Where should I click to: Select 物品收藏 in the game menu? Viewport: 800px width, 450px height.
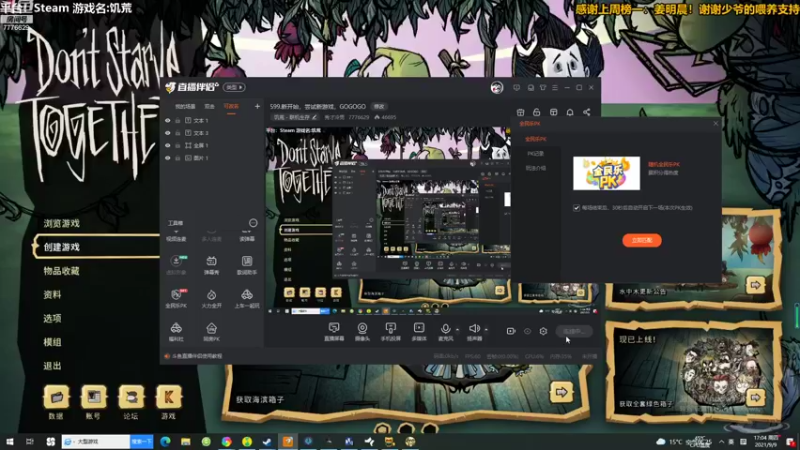click(x=62, y=271)
